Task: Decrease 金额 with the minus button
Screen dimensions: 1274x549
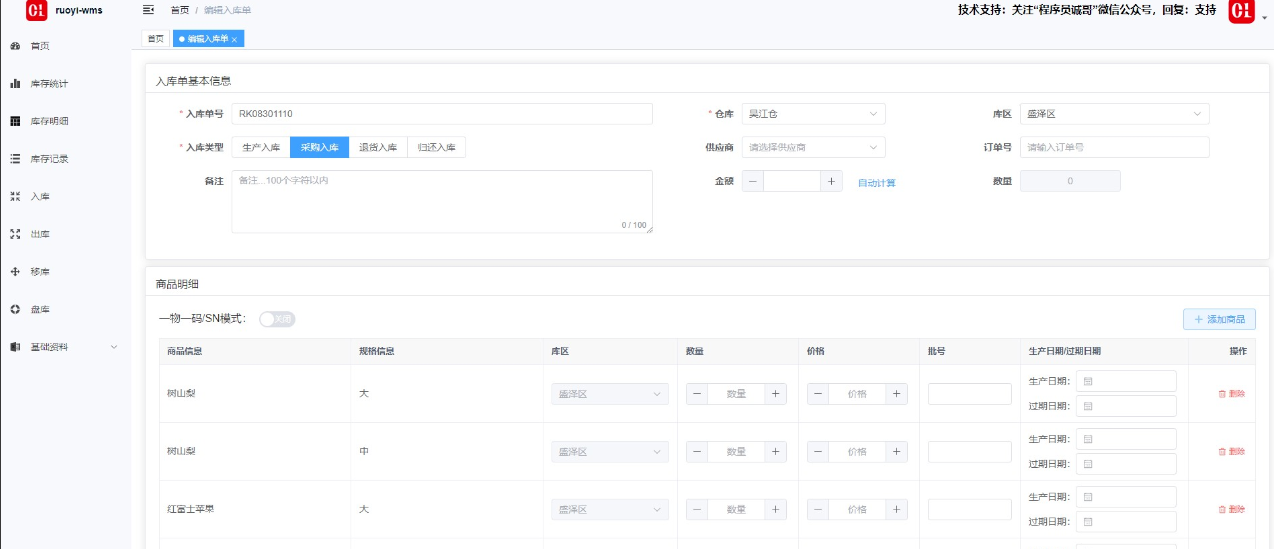Action: click(753, 181)
